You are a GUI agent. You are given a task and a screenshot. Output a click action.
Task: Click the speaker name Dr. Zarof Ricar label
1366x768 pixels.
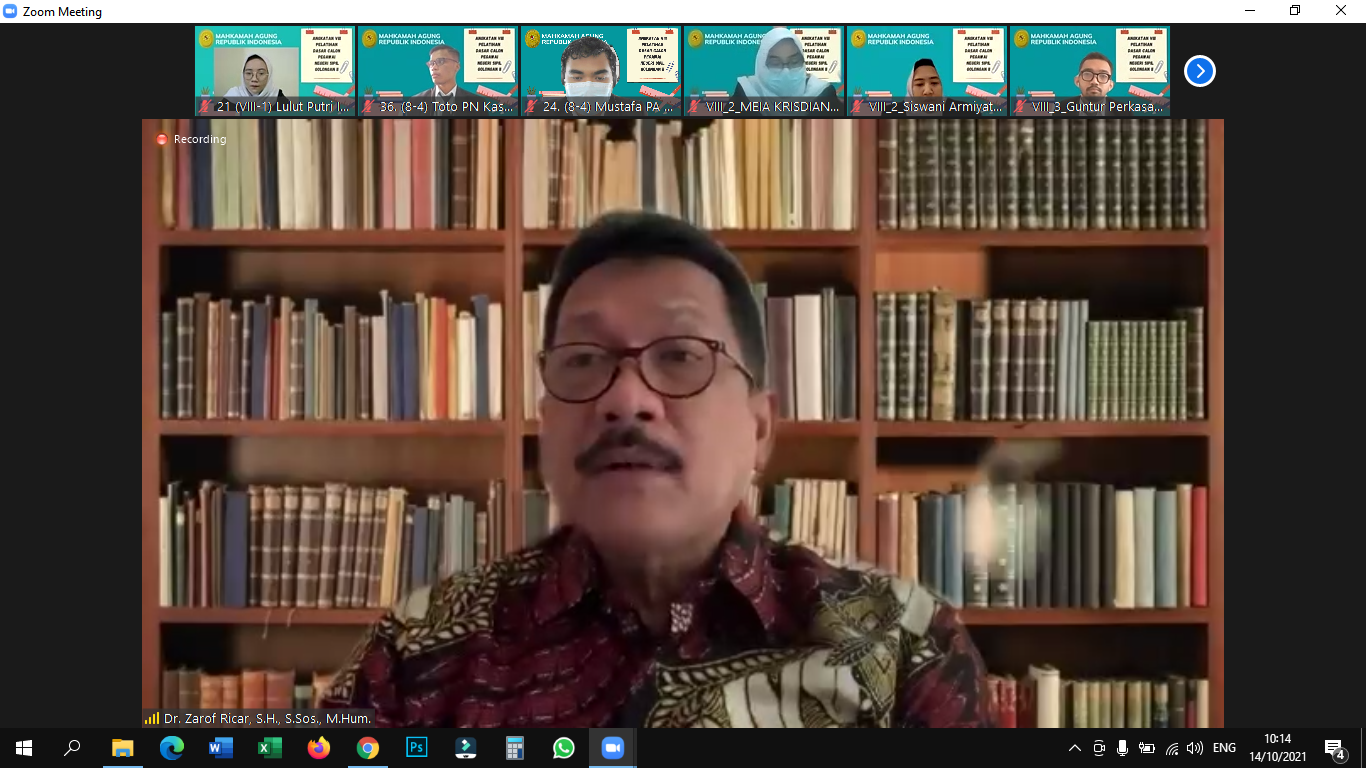(267, 718)
